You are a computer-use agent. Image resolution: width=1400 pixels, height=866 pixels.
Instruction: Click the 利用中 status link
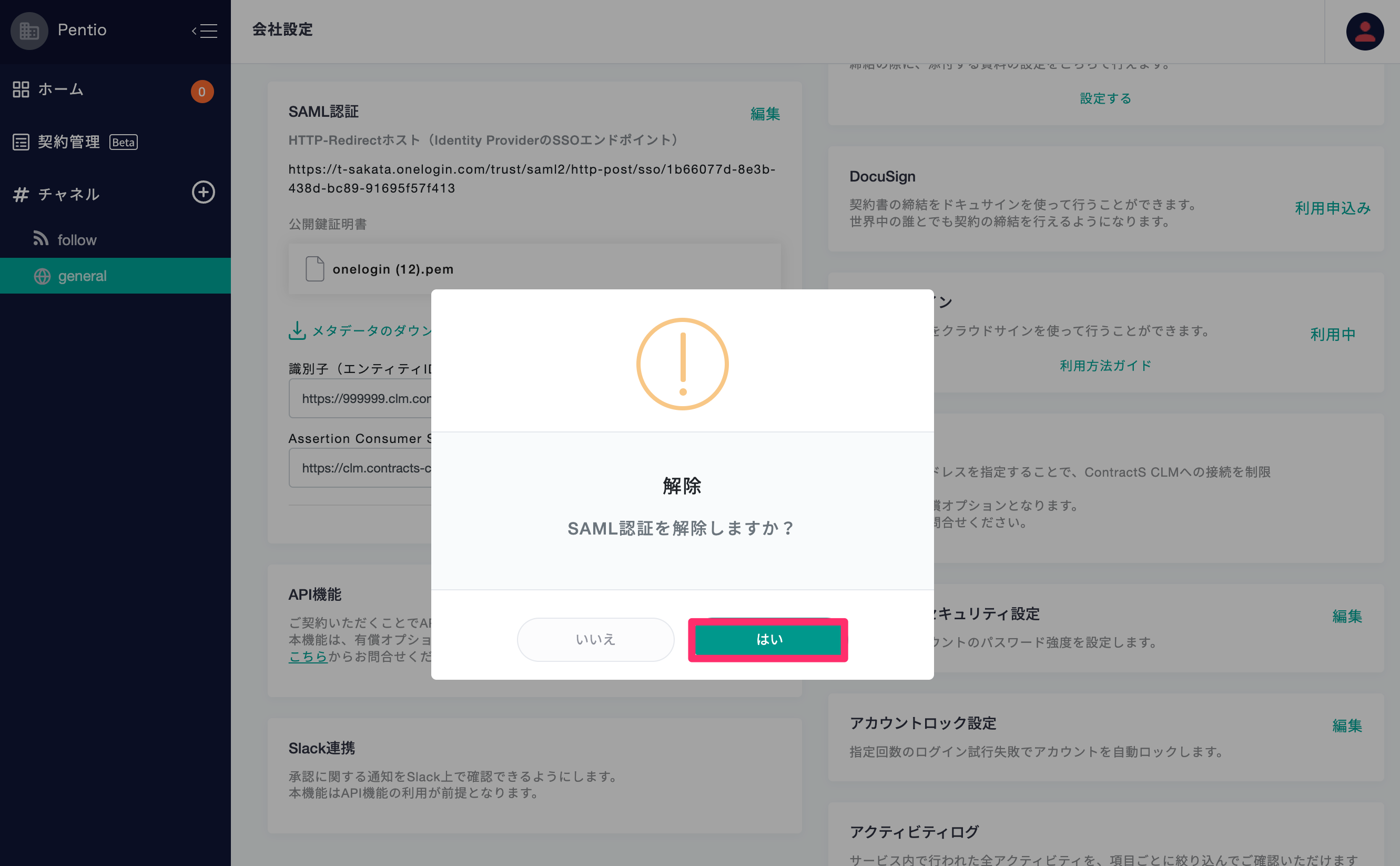pos(1333,334)
